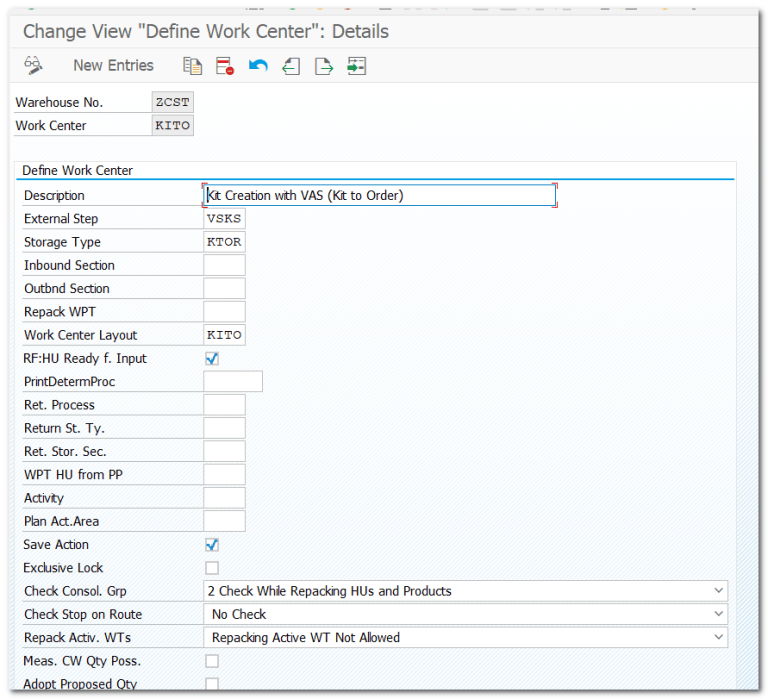Click the Plan Act.Area input field

click(224, 521)
